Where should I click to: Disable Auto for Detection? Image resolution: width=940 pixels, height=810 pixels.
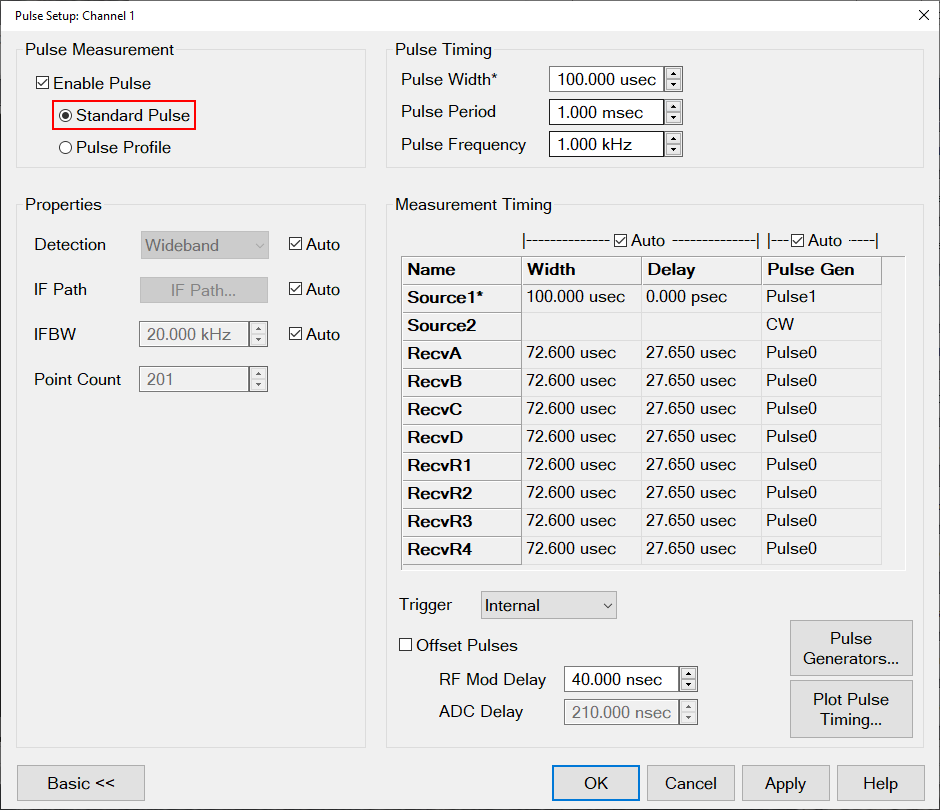click(x=295, y=245)
